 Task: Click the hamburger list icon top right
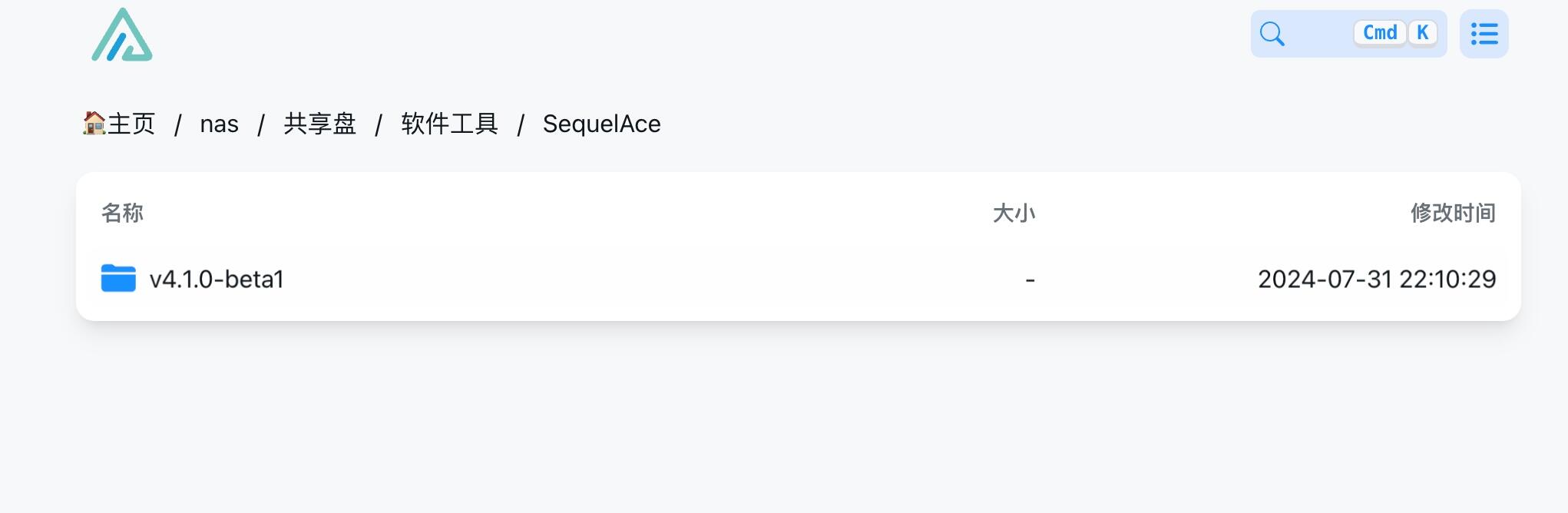1484,34
